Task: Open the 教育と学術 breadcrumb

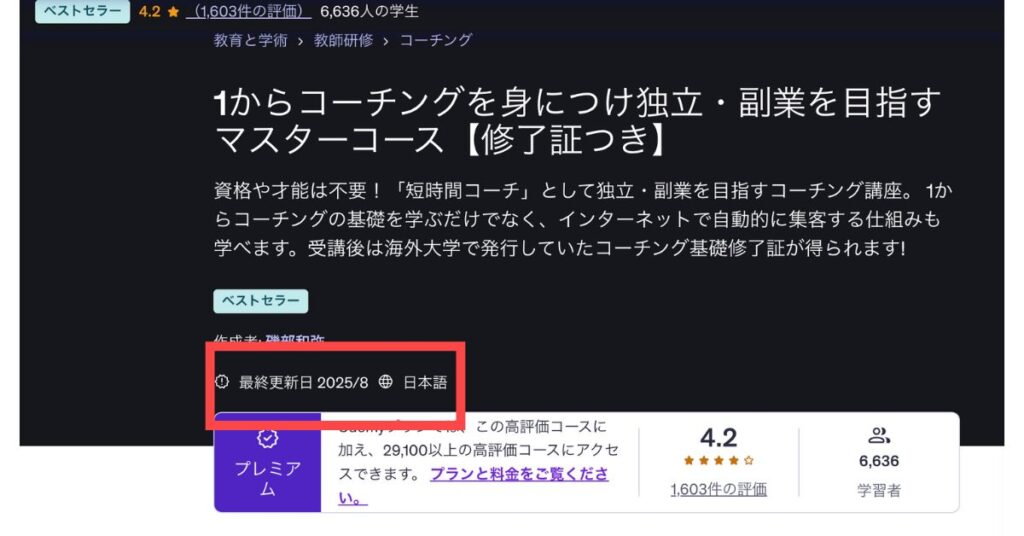Action: tap(251, 40)
